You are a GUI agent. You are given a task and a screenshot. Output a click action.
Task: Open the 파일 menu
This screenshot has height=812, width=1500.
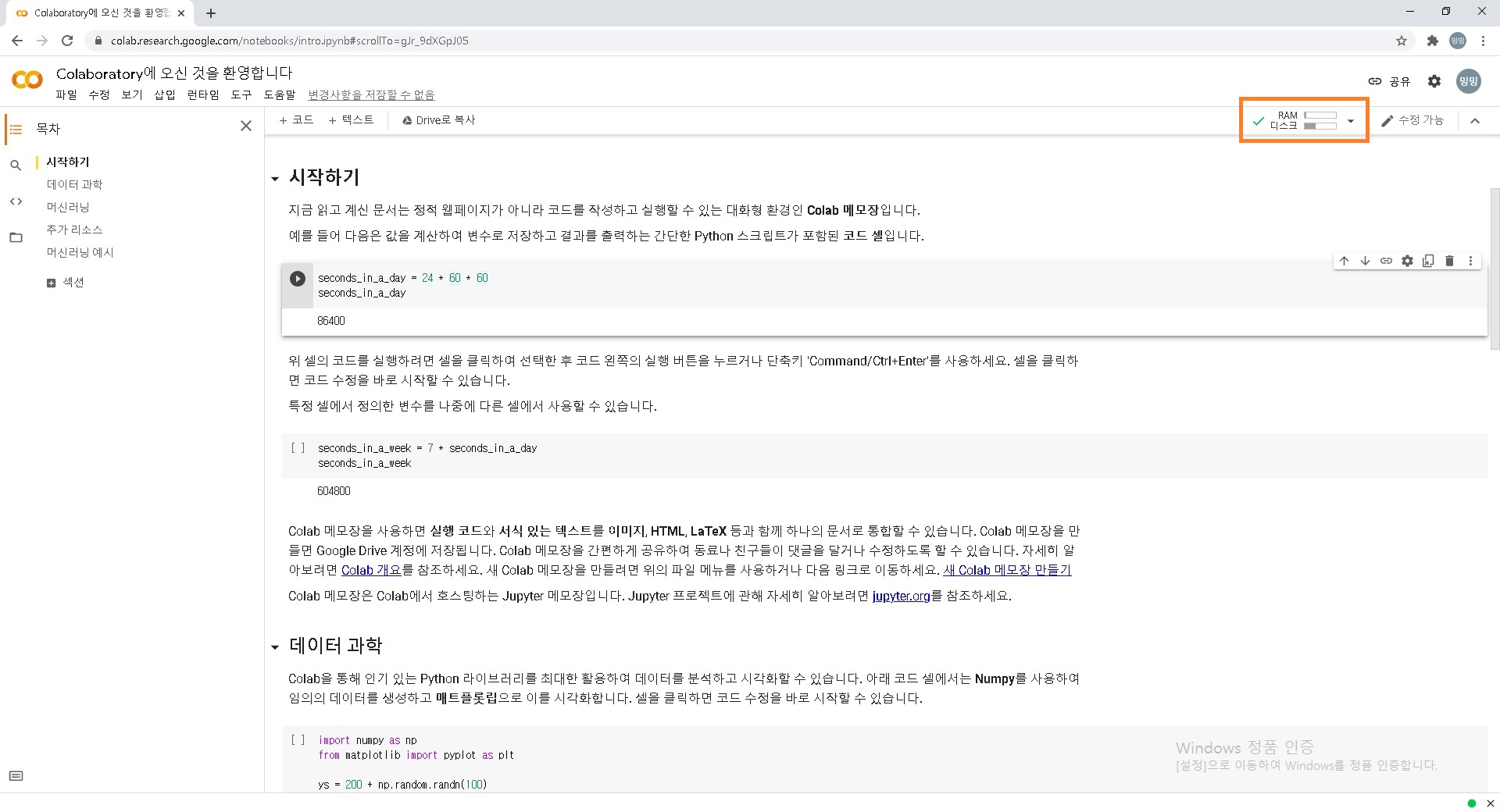(x=66, y=94)
